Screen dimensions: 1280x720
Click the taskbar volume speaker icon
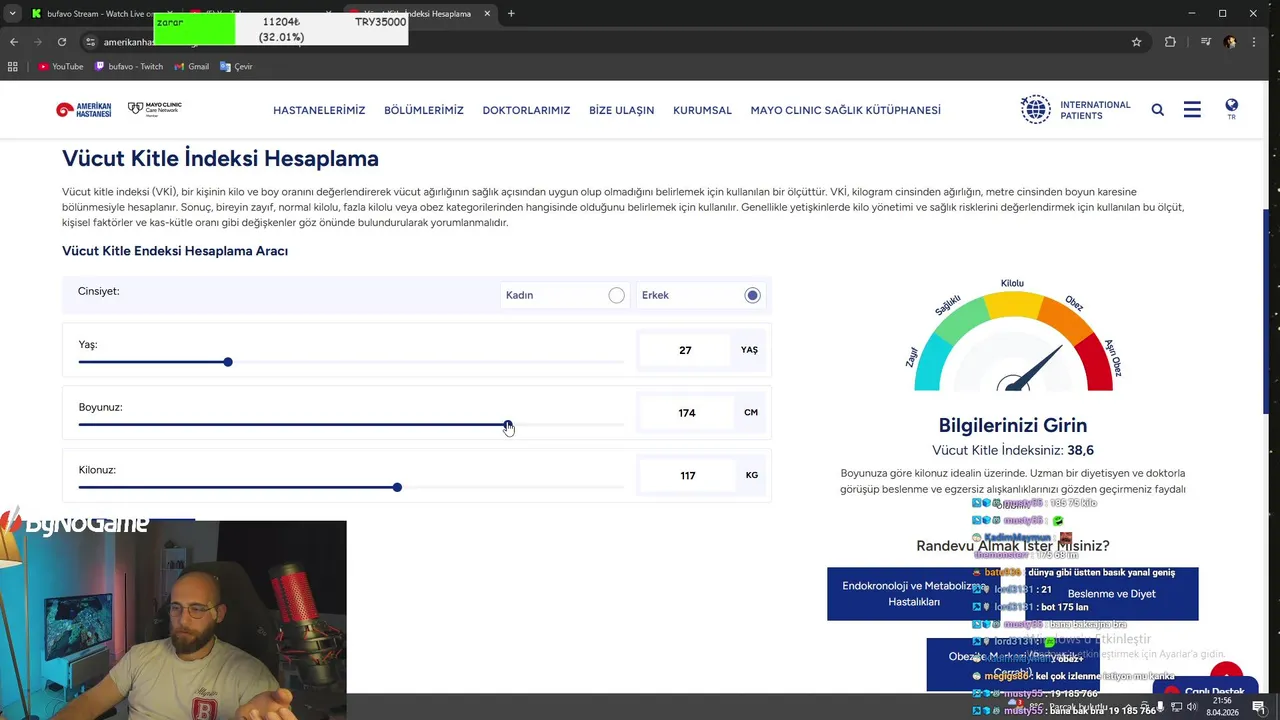click(1192, 707)
